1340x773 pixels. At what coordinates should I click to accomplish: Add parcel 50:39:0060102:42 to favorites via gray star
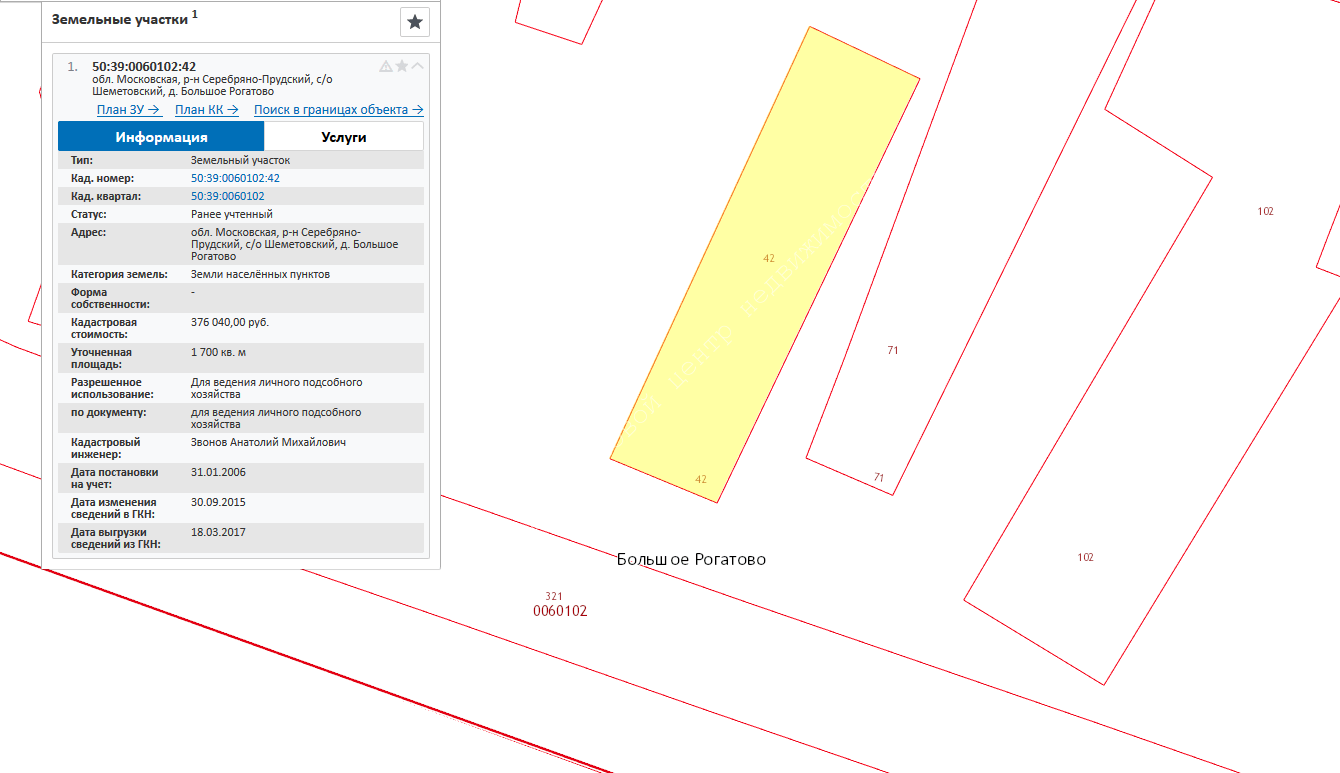(402, 66)
